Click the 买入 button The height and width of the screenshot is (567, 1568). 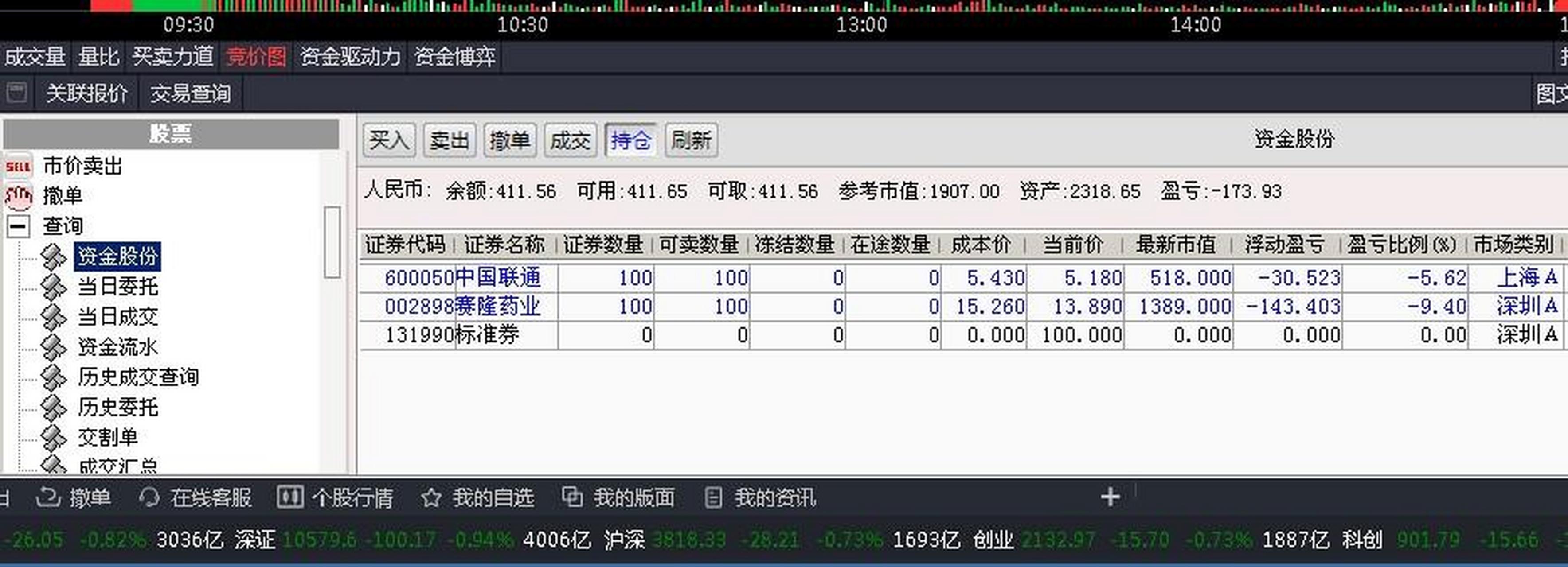click(x=390, y=140)
